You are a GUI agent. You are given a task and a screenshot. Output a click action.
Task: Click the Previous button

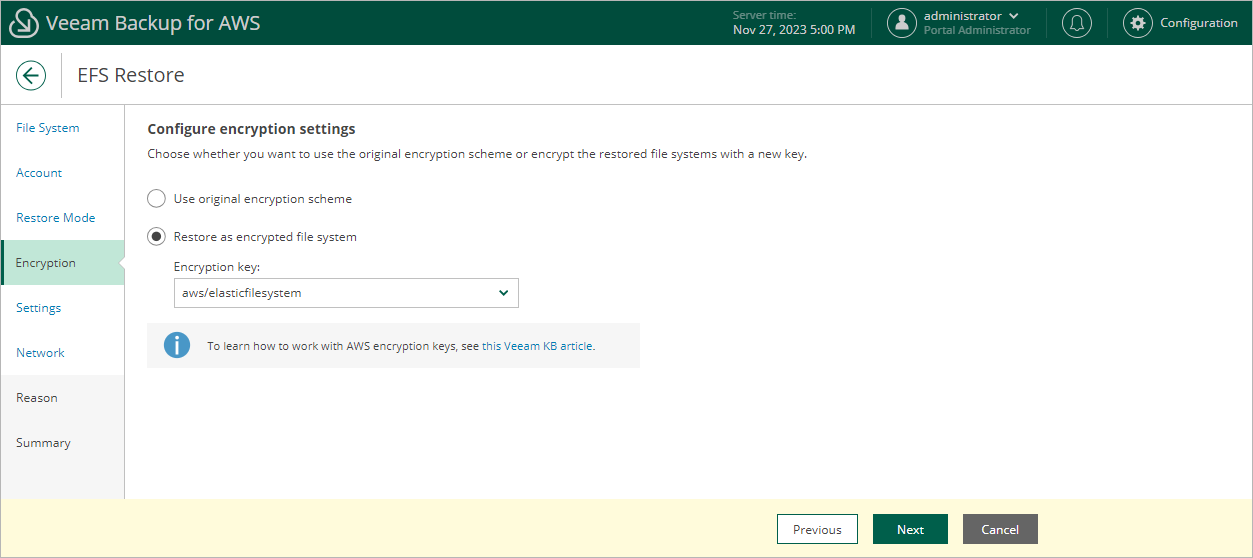click(x=817, y=529)
